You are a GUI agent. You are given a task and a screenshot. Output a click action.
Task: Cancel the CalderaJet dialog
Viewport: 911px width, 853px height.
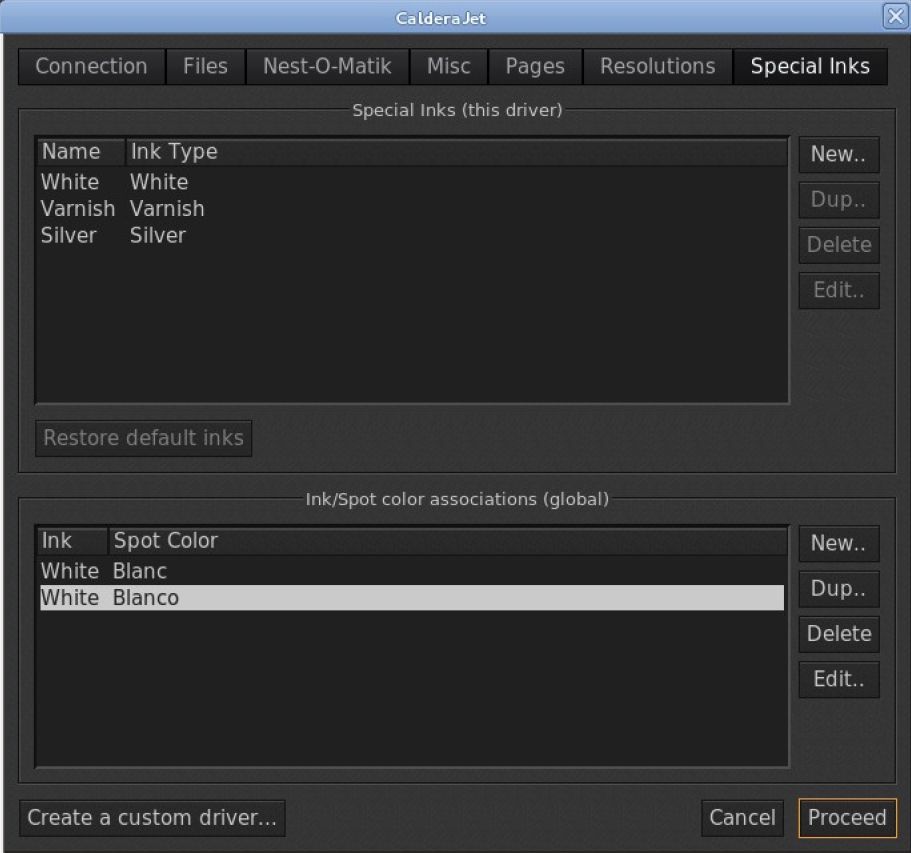[742, 818]
